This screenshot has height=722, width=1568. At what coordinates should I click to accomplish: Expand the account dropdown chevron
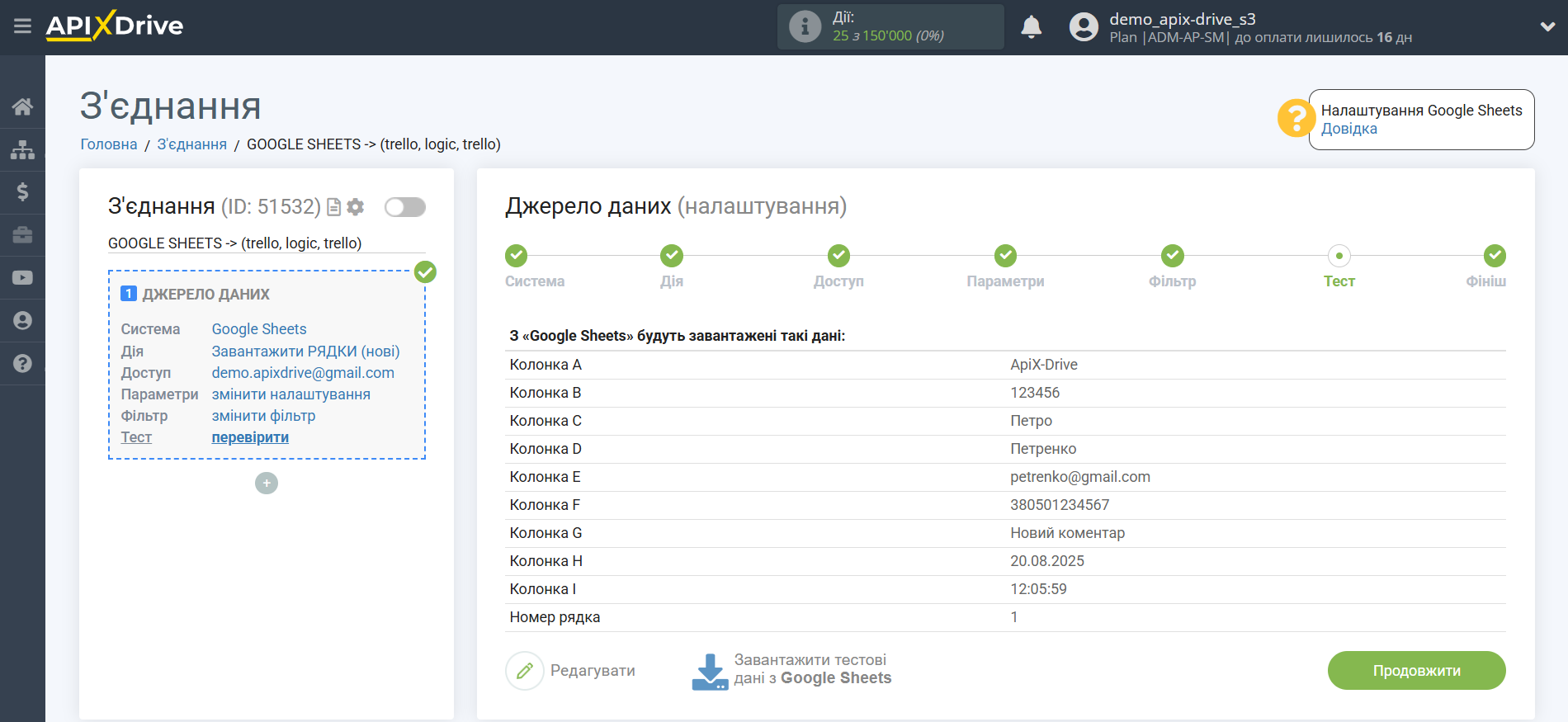click(x=1547, y=27)
